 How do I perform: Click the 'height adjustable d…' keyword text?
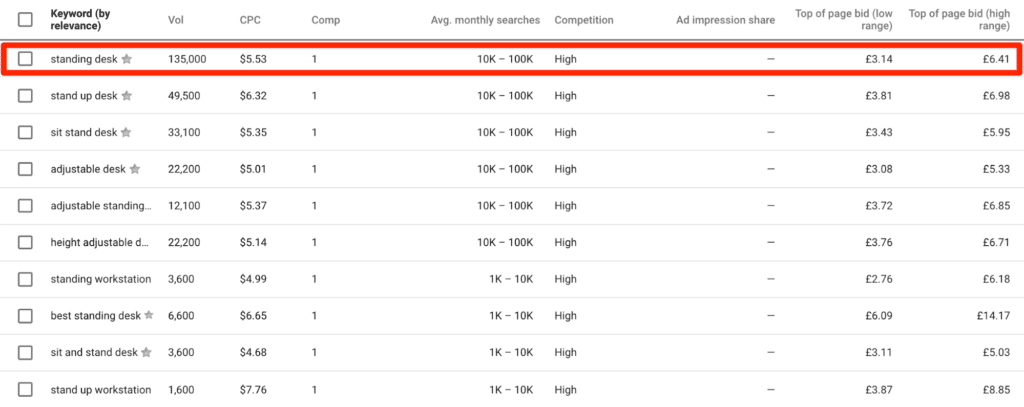coord(99,242)
